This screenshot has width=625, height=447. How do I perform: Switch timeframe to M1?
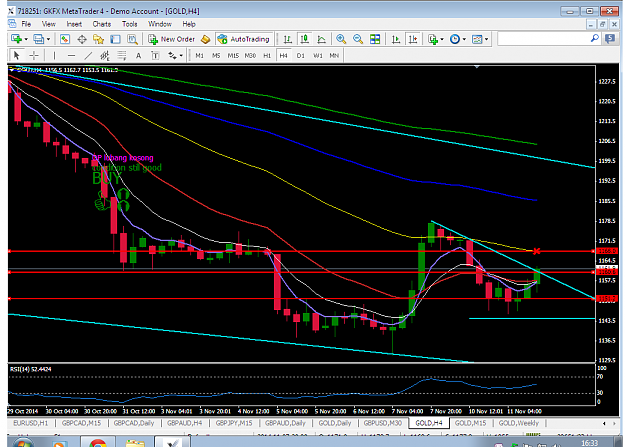coord(199,55)
